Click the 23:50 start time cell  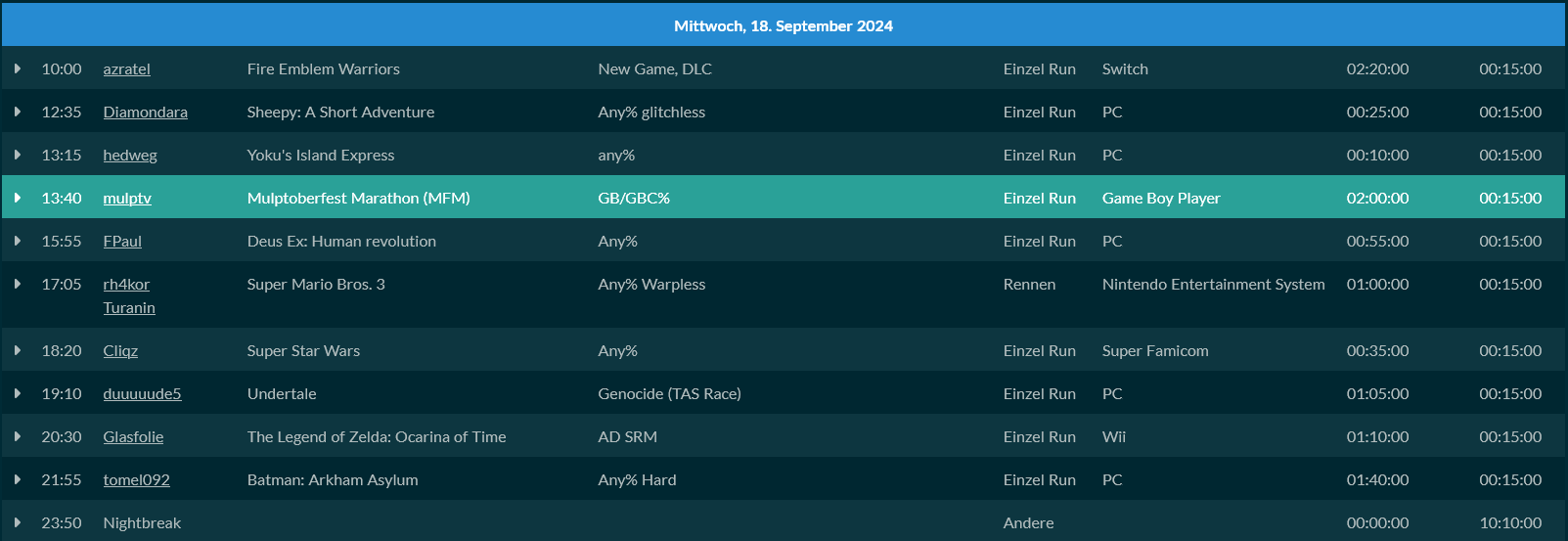(x=62, y=523)
